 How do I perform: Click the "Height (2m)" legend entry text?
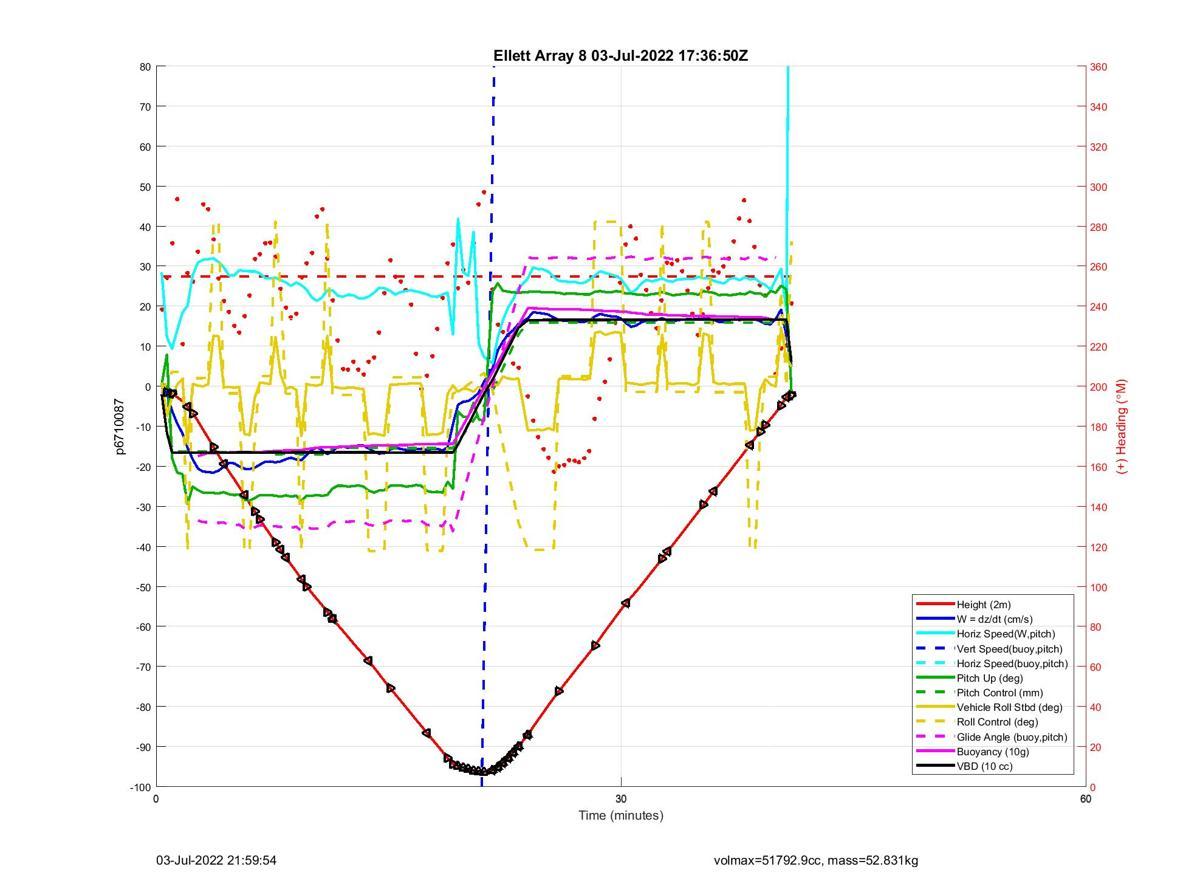[x=984, y=604]
